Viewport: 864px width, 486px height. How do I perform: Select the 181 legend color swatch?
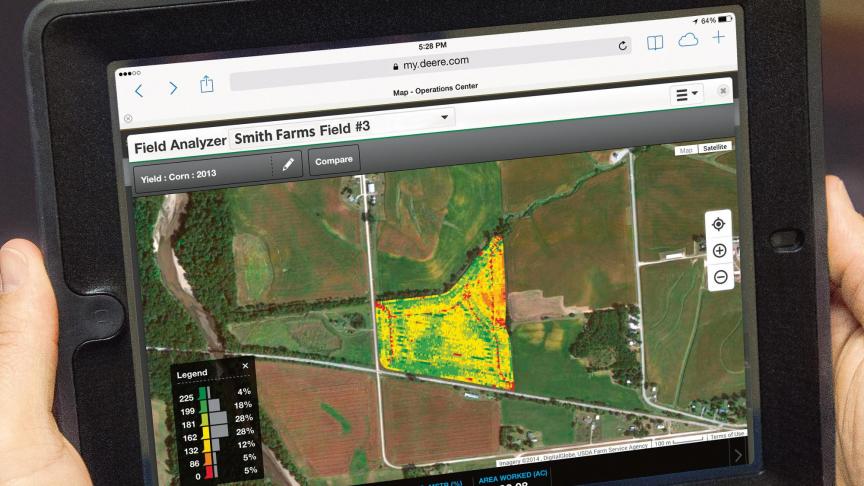(204, 420)
